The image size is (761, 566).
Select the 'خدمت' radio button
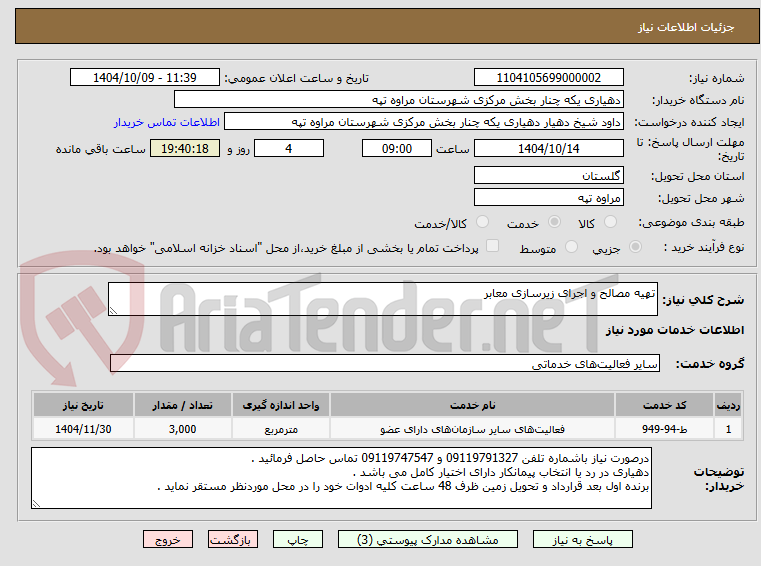(x=554, y=222)
